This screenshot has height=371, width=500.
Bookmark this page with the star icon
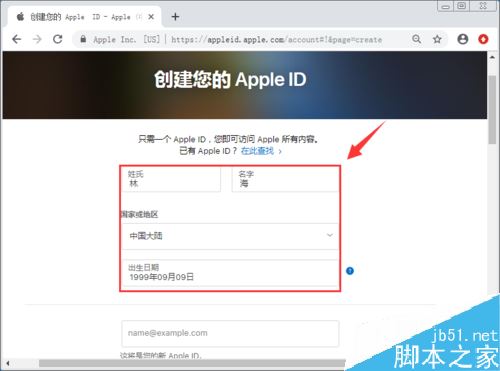tap(437, 39)
